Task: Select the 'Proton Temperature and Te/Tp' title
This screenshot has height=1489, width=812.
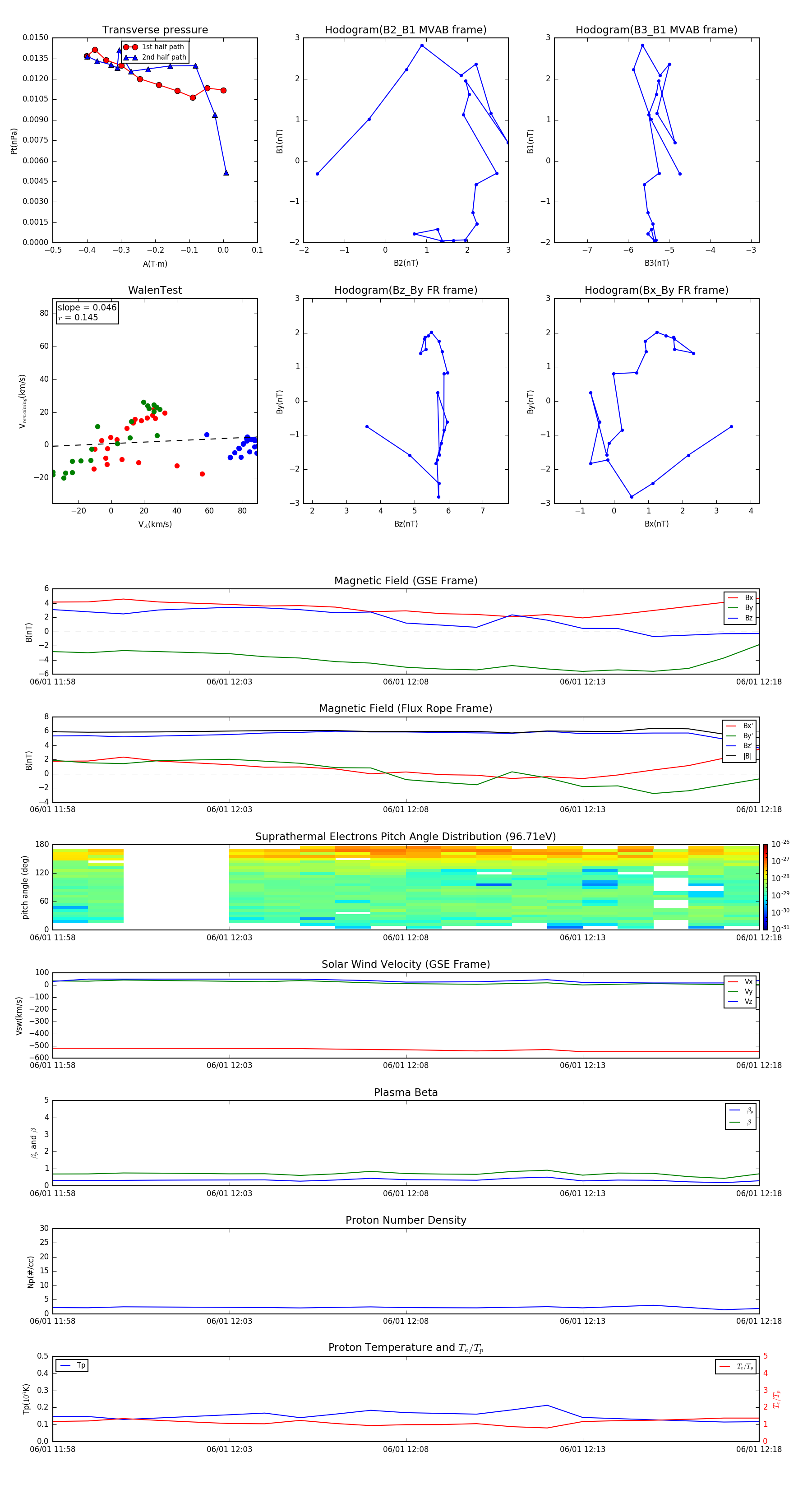Action: tap(406, 1348)
